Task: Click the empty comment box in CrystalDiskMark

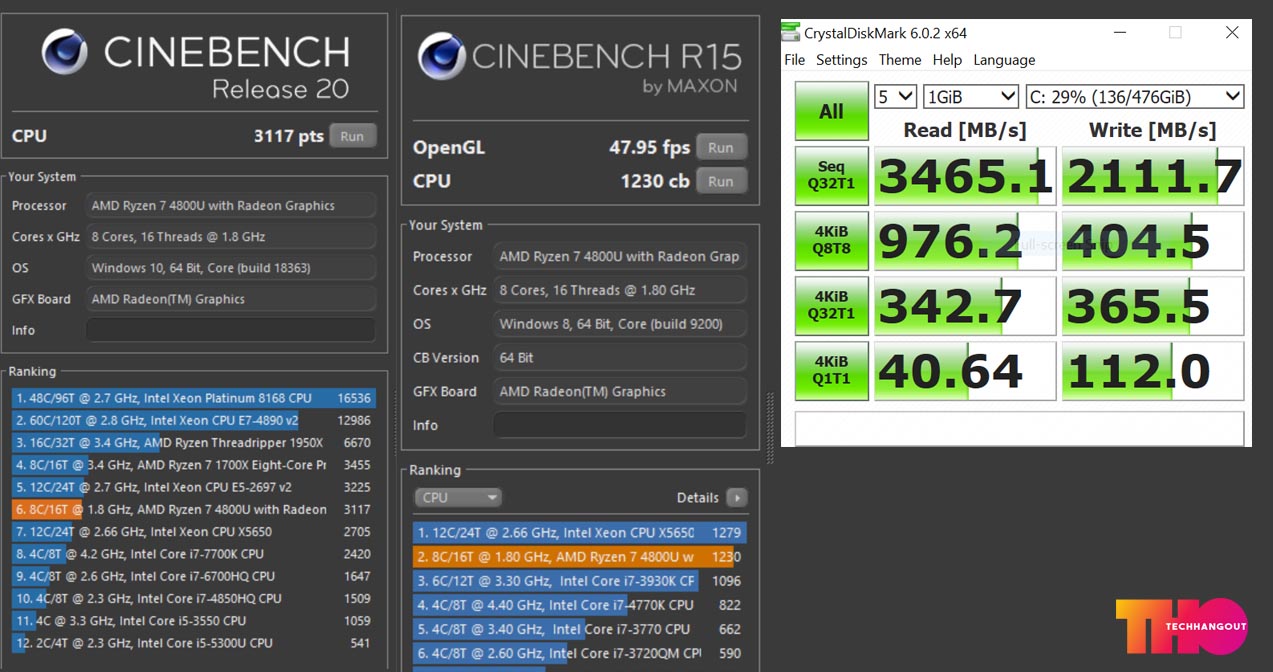Action: [1020, 427]
